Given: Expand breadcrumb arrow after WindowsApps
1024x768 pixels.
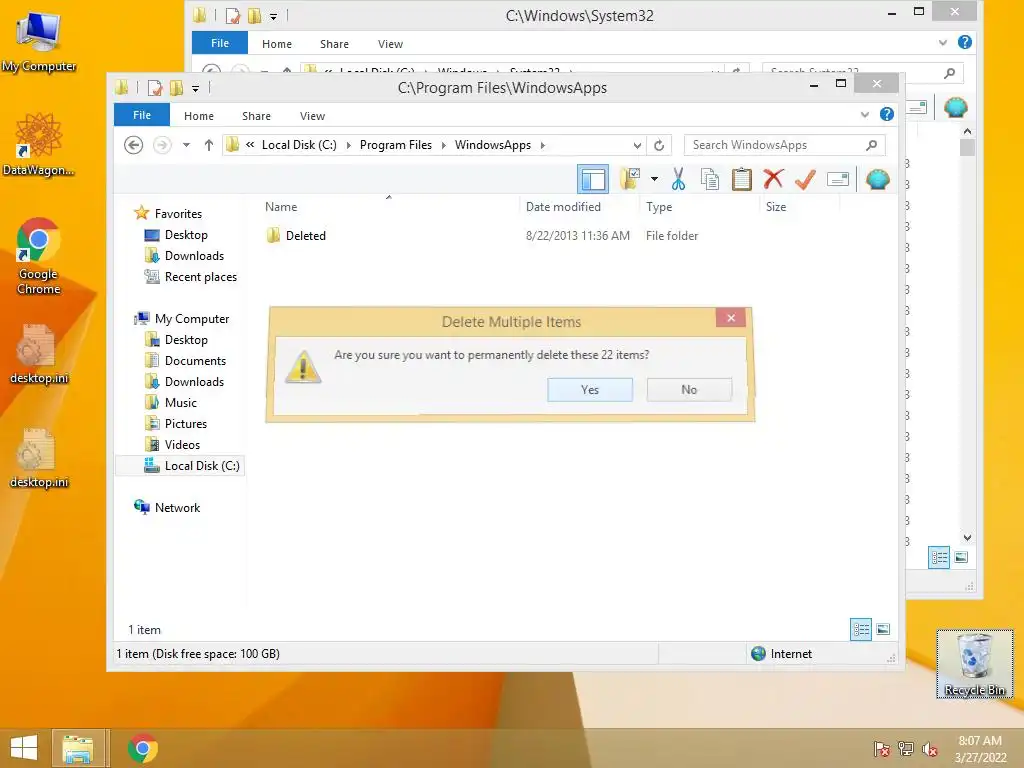Looking at the screenshot, I should pyautogui.click(x=543, y=145).
